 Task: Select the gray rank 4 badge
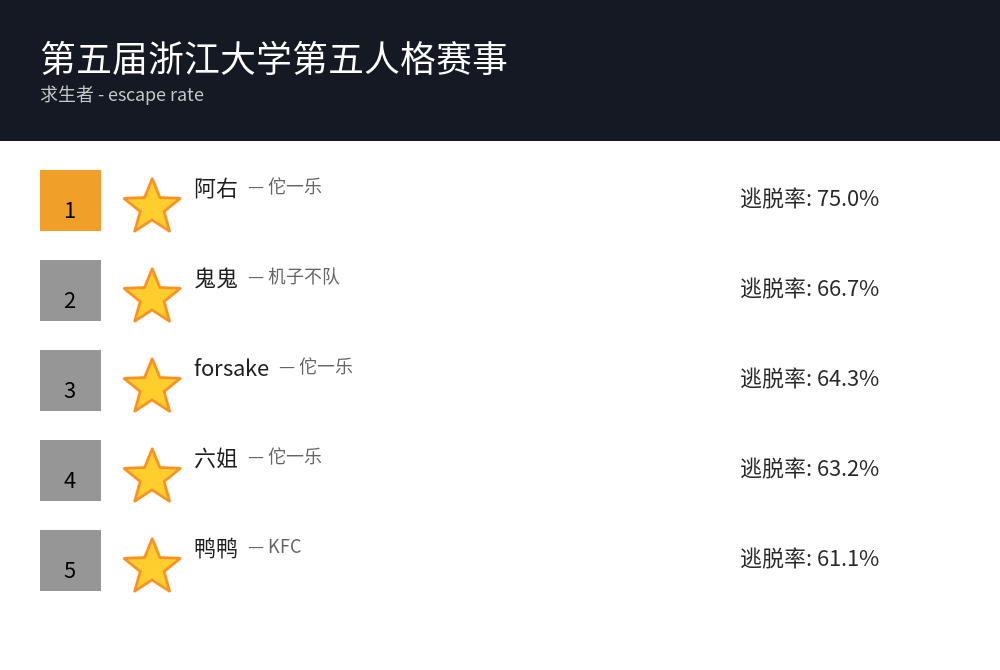[x=70, y=470]
